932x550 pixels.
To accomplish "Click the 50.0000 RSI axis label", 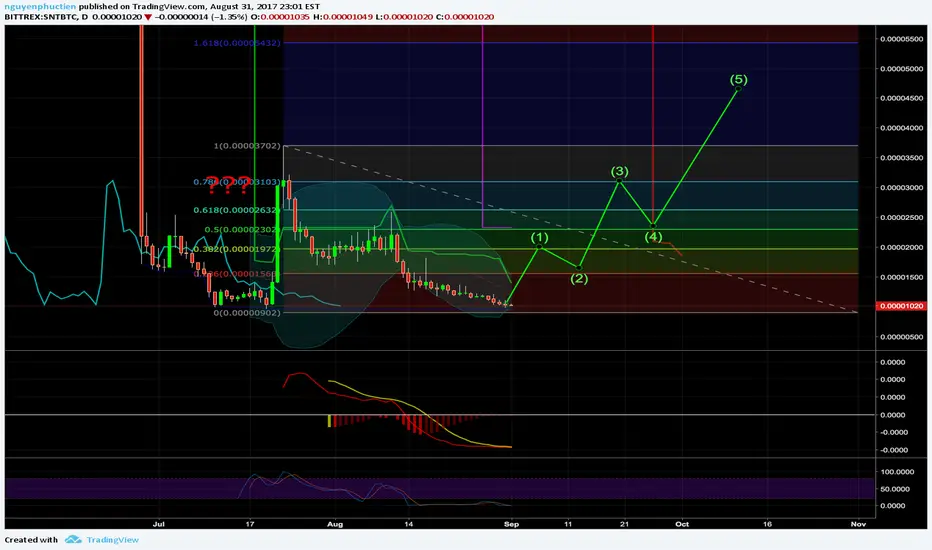I will [x=897, y=489].
